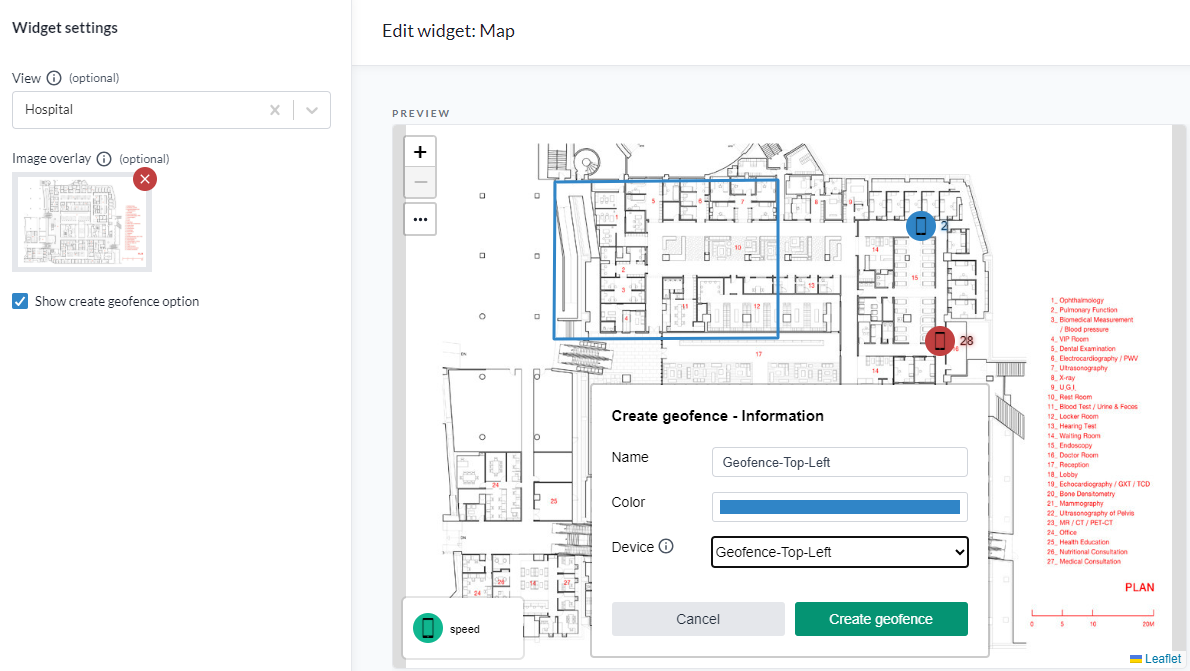Click the map zoom out button
1190x671 pixels.
(420, 182)
